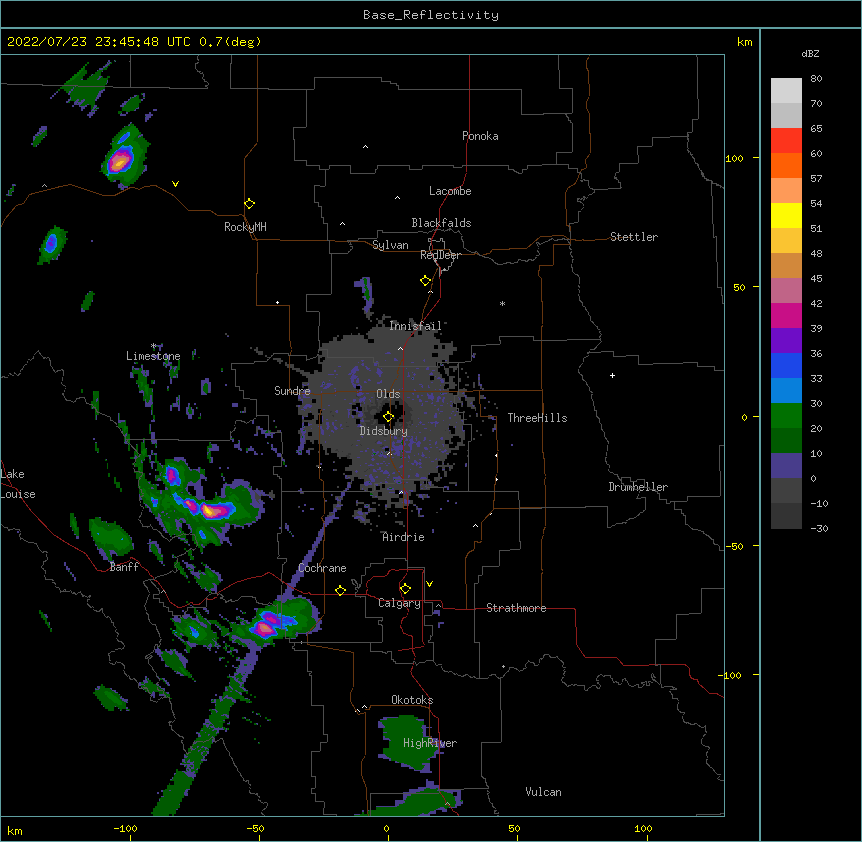Click the 65 value on dBZ scale
Image resolution: width=862 pixels, height=842 pixels.
[816, 128]
